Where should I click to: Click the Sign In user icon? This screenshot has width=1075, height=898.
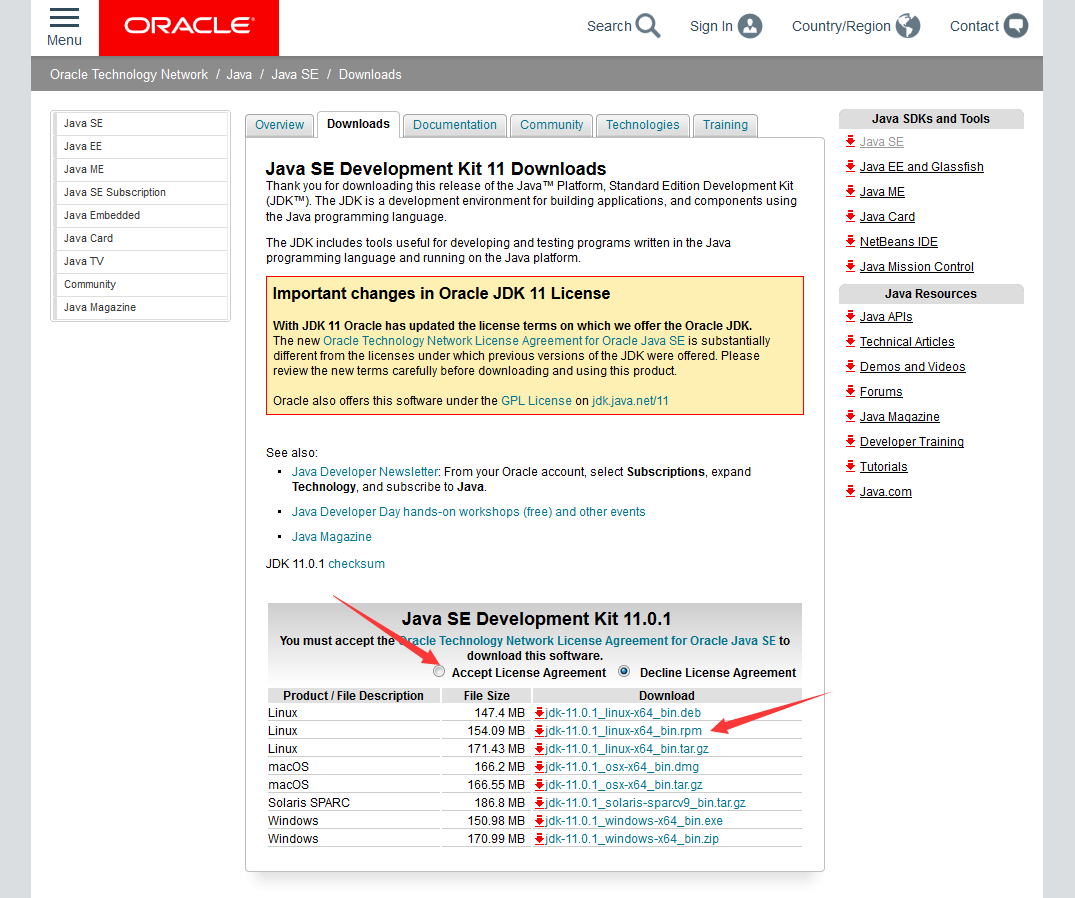750,26
